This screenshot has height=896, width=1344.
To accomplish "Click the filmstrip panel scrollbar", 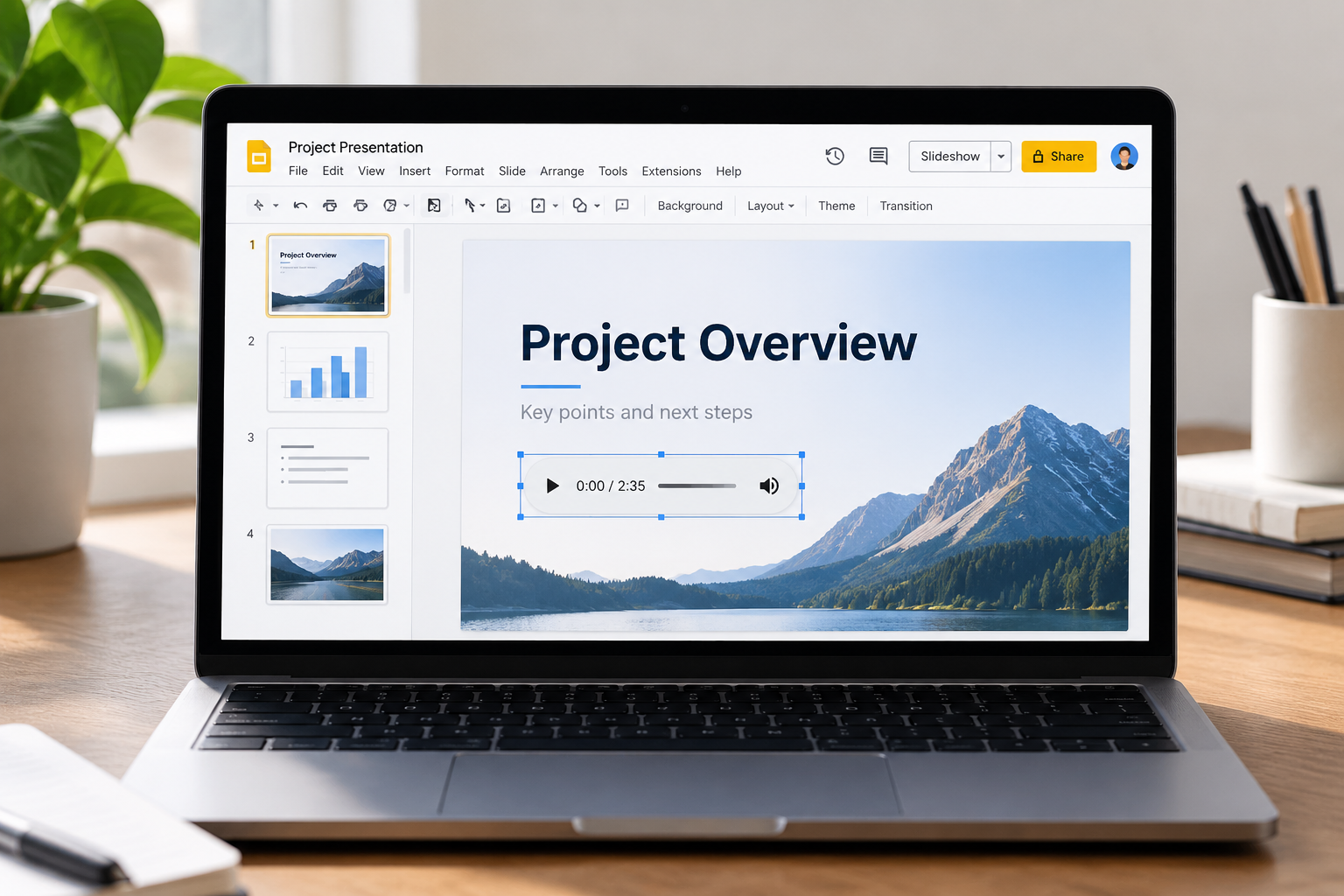I will point(407,261).
